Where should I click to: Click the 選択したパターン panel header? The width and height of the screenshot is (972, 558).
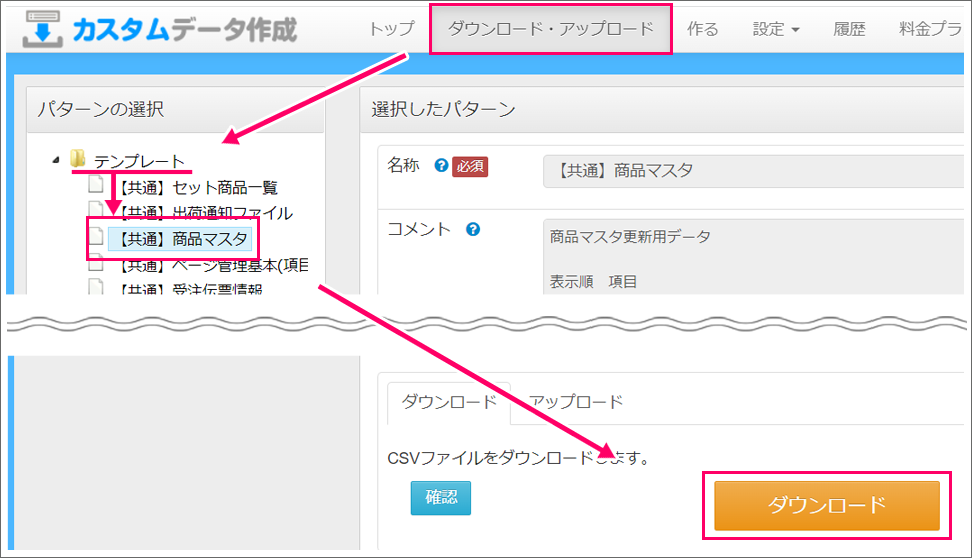point(661,109)
